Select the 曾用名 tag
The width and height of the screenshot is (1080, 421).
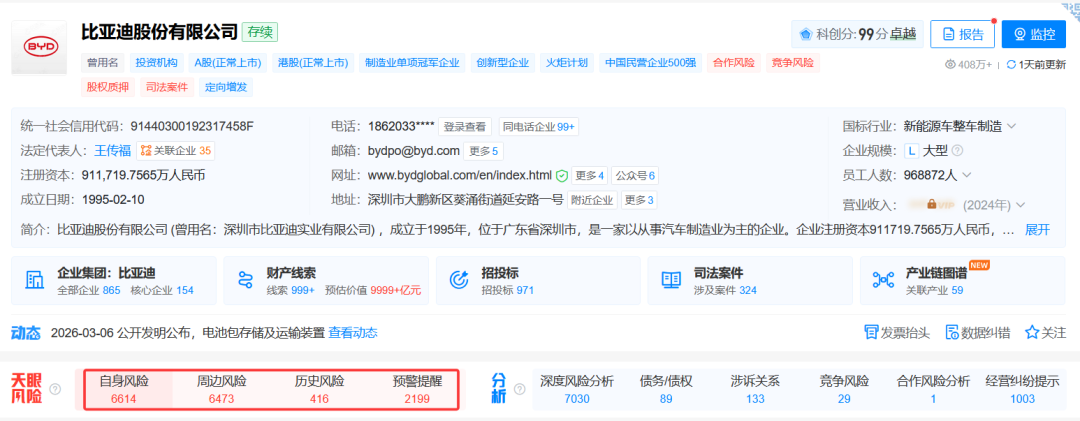[x=103, y=63]
